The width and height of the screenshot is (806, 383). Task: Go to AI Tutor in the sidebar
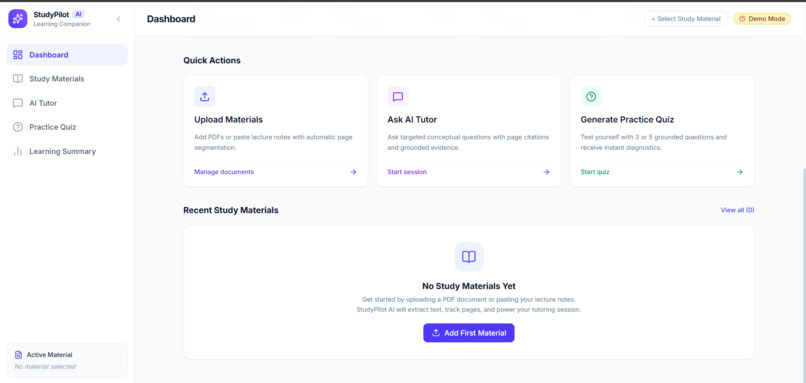[x=67, y=103]
